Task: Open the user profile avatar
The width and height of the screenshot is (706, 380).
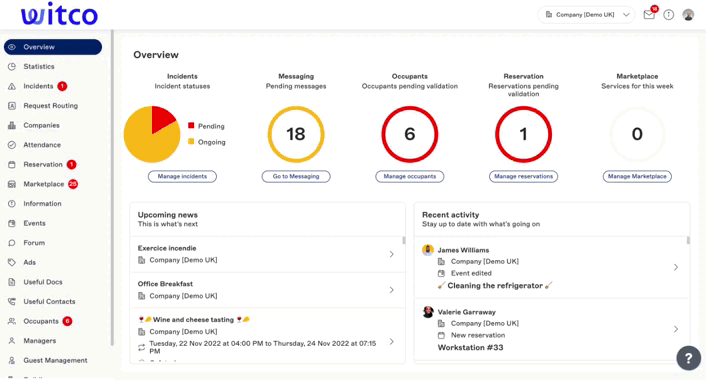Action: point(688,15)
